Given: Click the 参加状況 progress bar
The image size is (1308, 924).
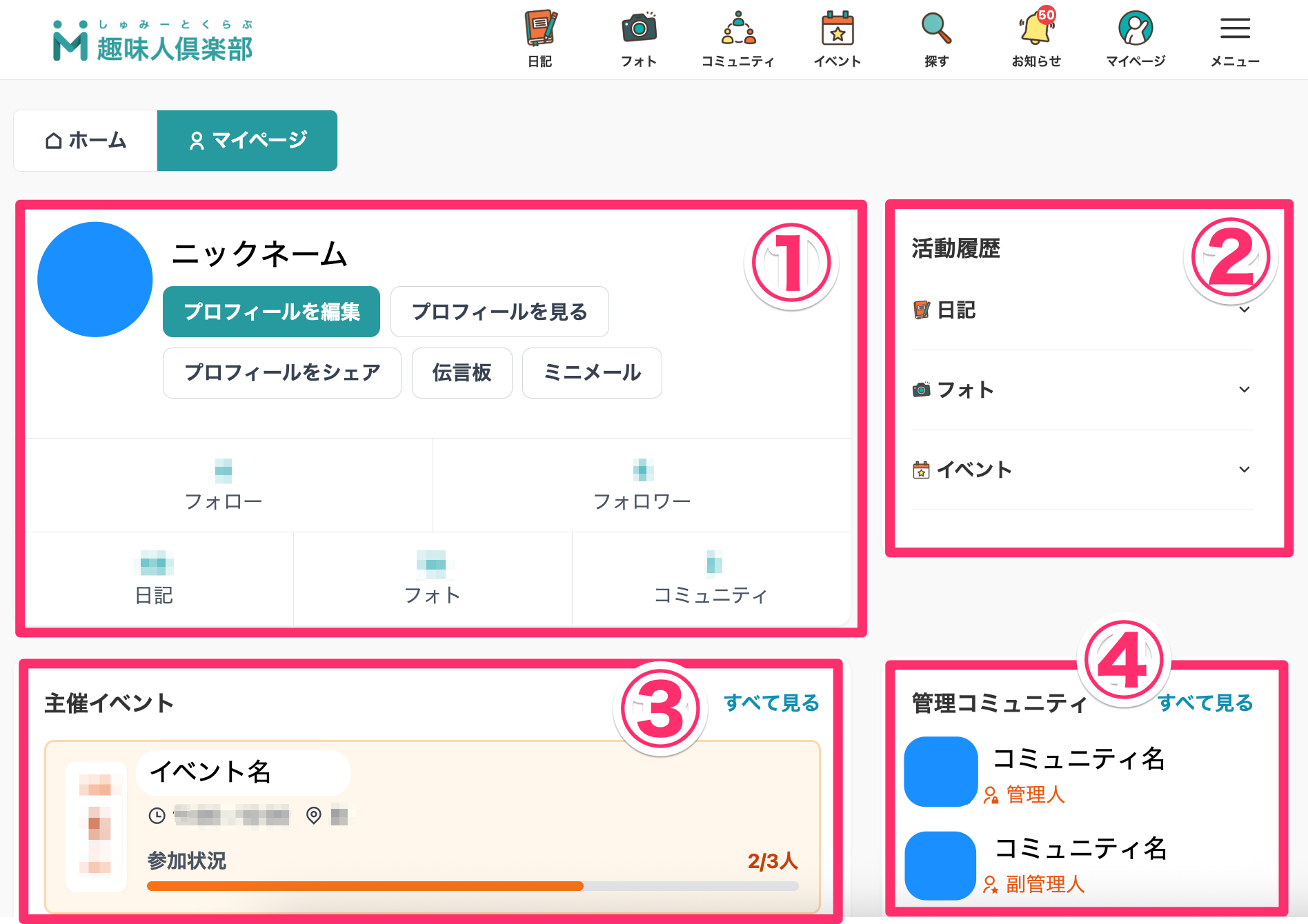Looking at the screenshot, I should tap(473, 886).
